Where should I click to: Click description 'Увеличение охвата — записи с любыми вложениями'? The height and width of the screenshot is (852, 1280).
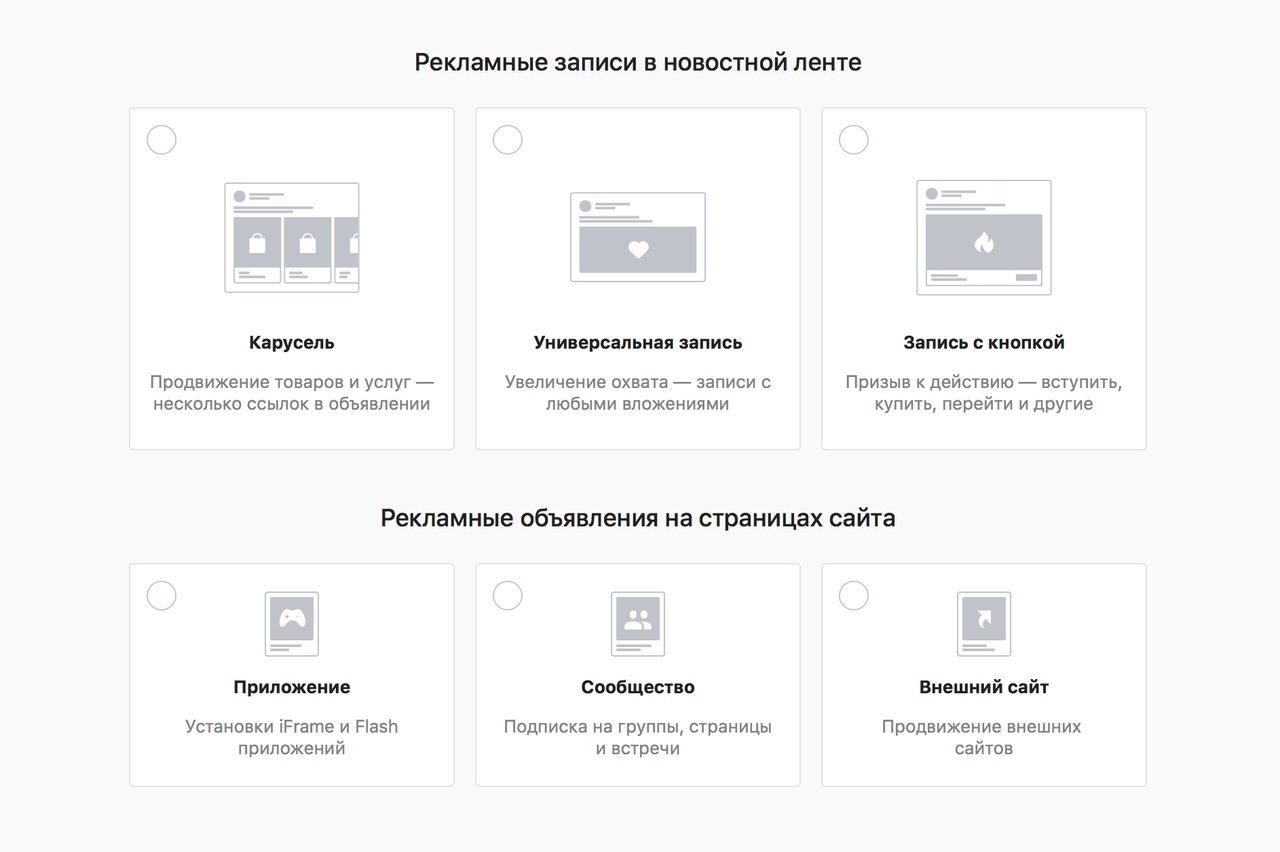(x=638, y=393)
